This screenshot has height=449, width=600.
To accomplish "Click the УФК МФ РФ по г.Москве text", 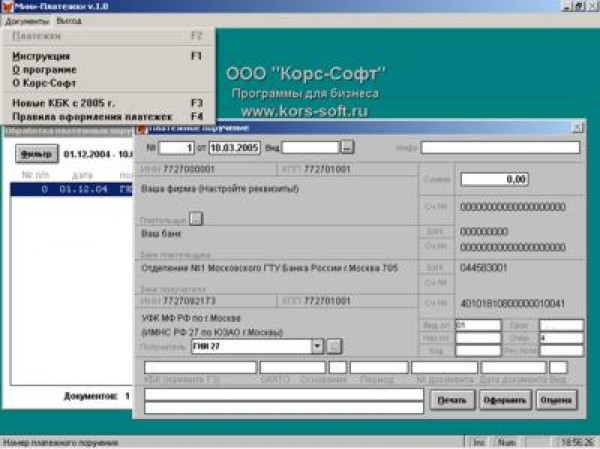I will tap(191, 318).
